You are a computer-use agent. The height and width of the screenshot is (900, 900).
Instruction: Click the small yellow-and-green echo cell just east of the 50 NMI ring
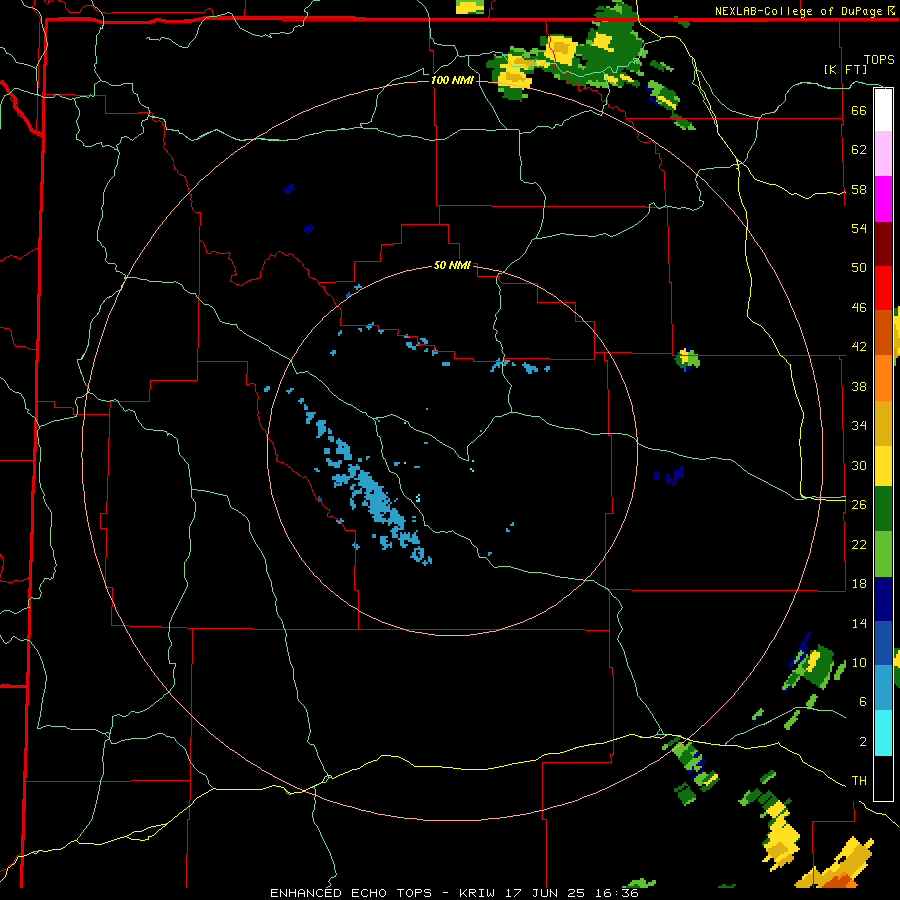click(687, 359)
